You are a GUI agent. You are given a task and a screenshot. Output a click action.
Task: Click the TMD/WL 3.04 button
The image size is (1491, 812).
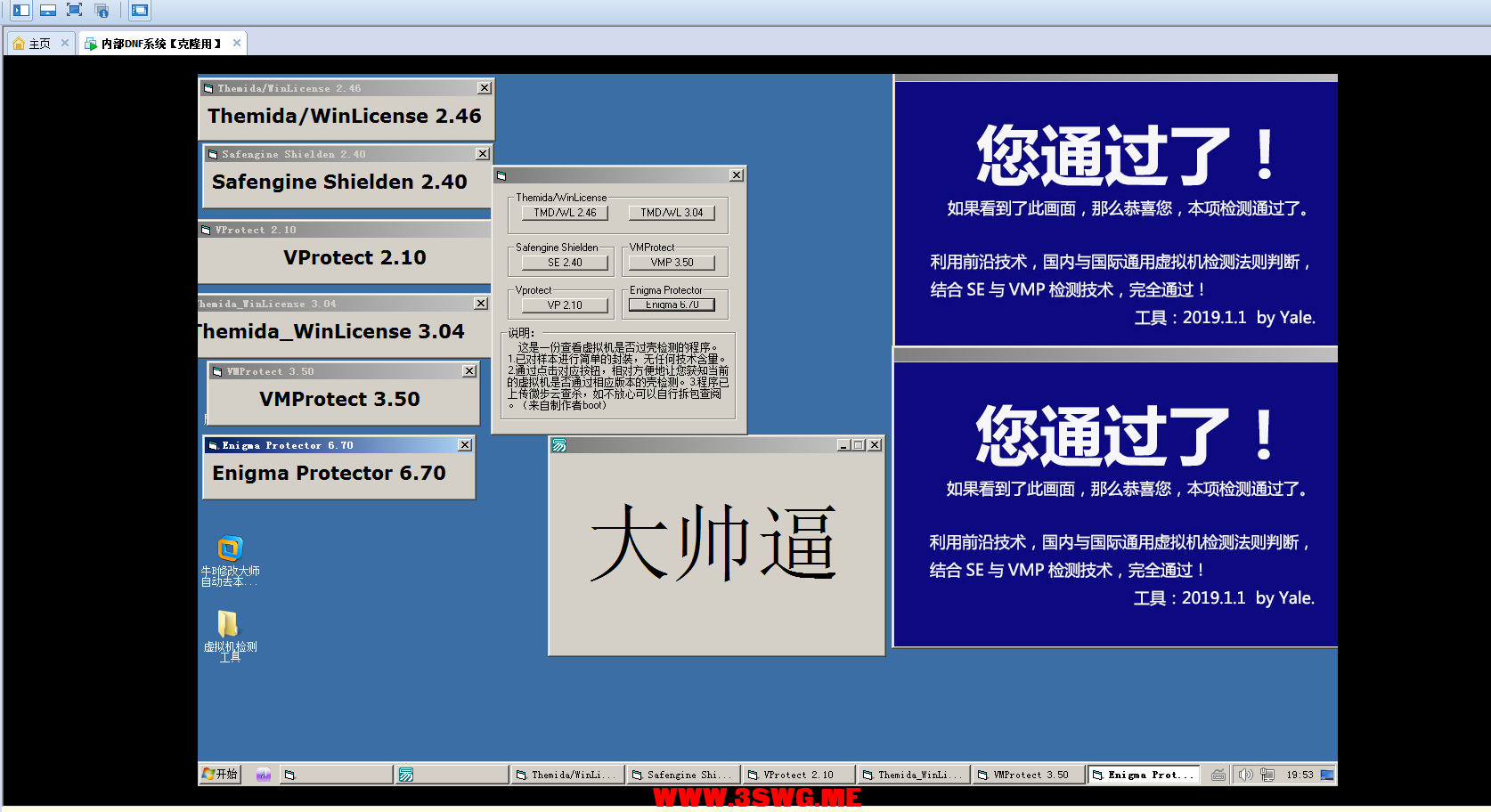(x=672, y=213)
